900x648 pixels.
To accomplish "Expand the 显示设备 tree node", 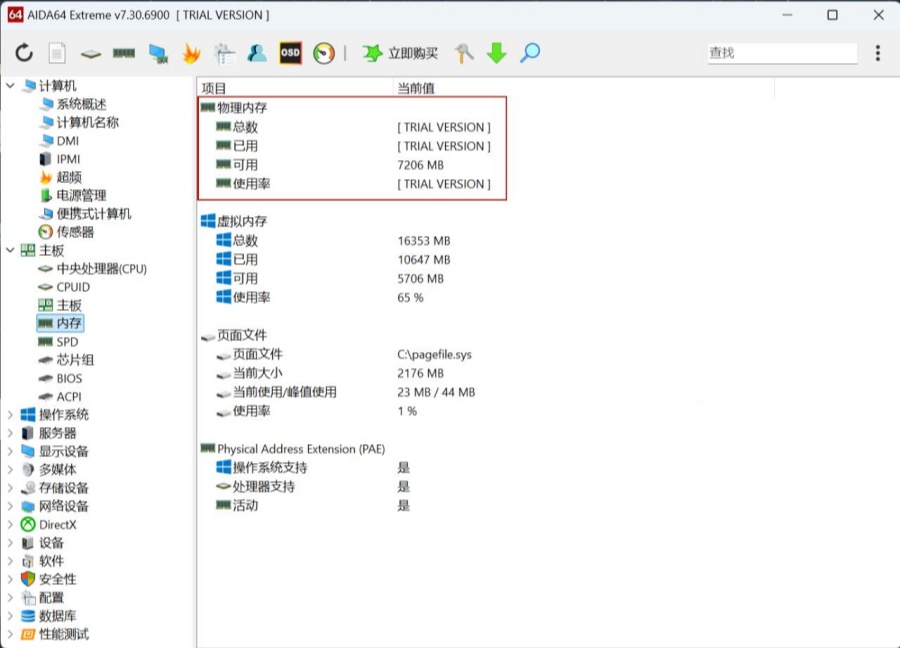I will pyautogui.click(x=10, y=451).
